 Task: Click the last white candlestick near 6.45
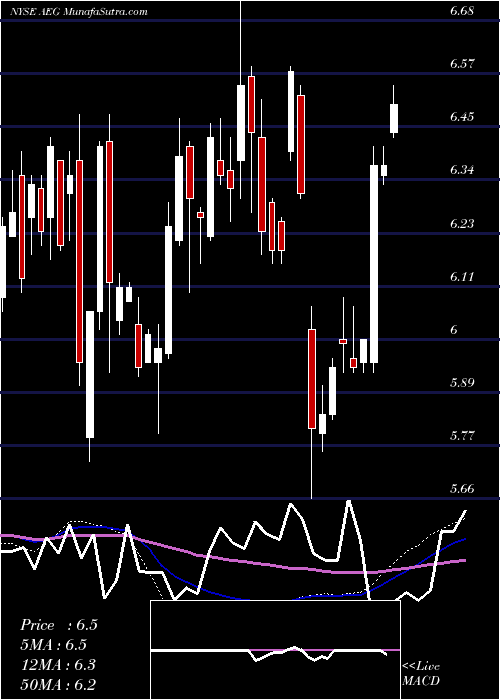pos(394,118)
